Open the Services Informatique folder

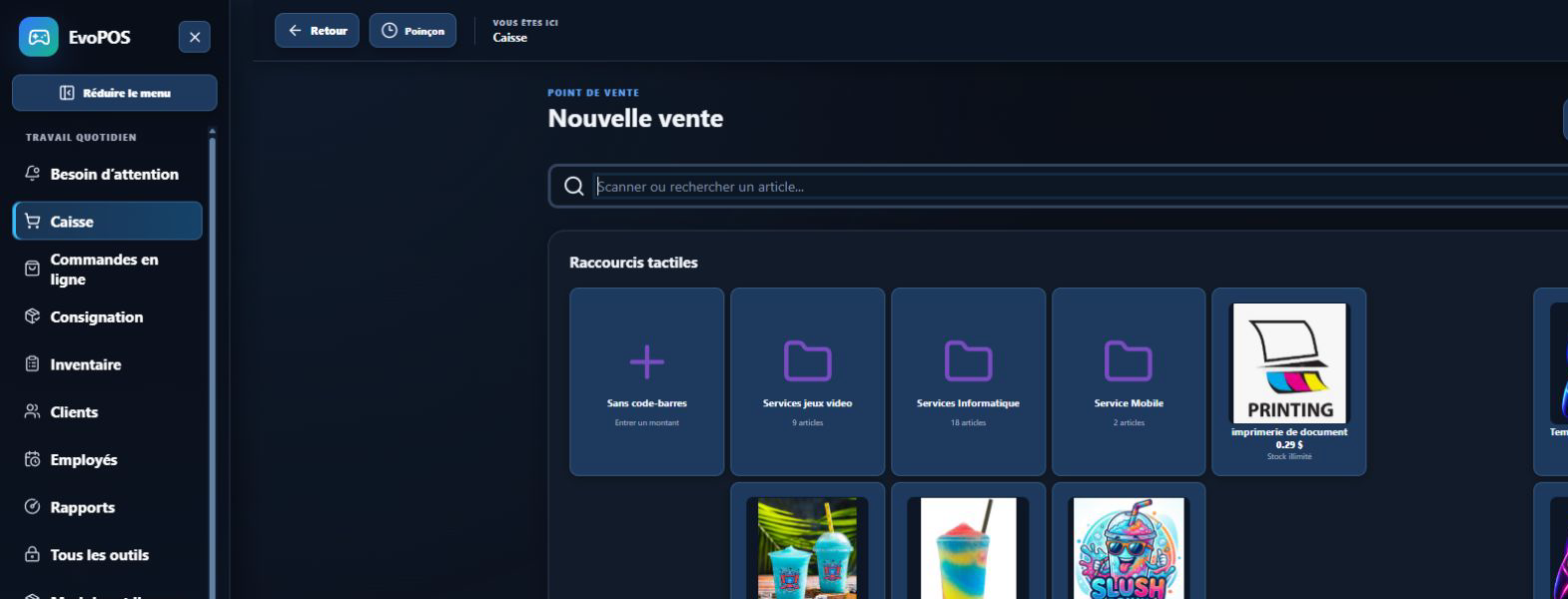(x=969, y=381)
